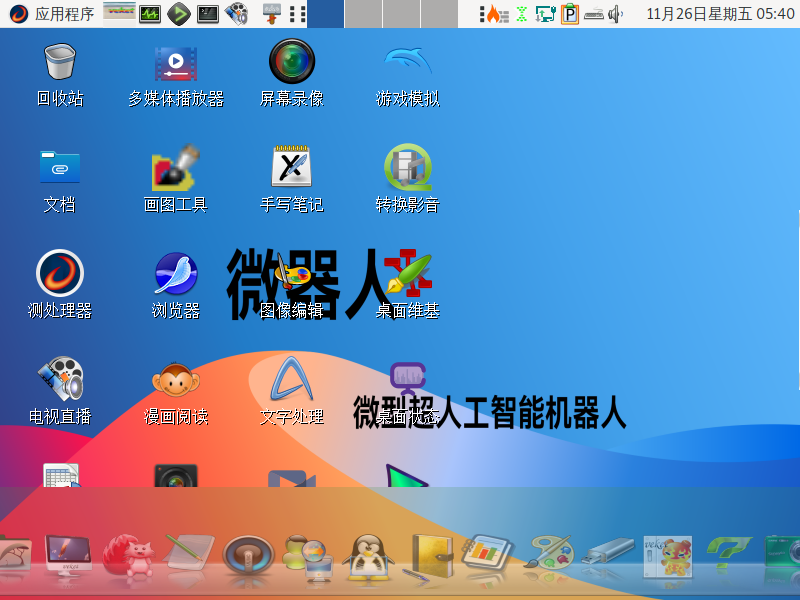Click the USB flash drive dock icon
Screen dimensions: 800x600
click(610, 551)
